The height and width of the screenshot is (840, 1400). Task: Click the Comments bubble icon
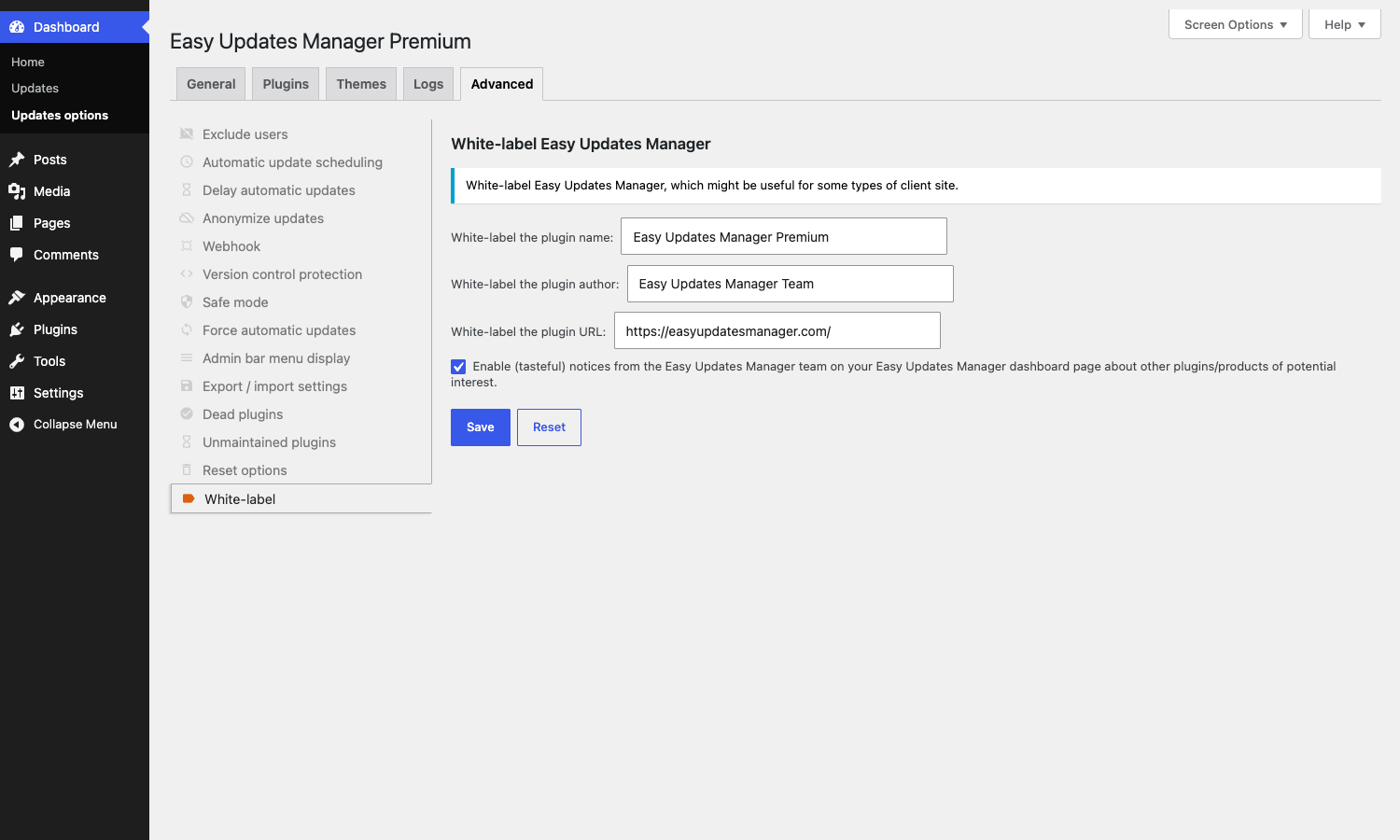[17, 255]
